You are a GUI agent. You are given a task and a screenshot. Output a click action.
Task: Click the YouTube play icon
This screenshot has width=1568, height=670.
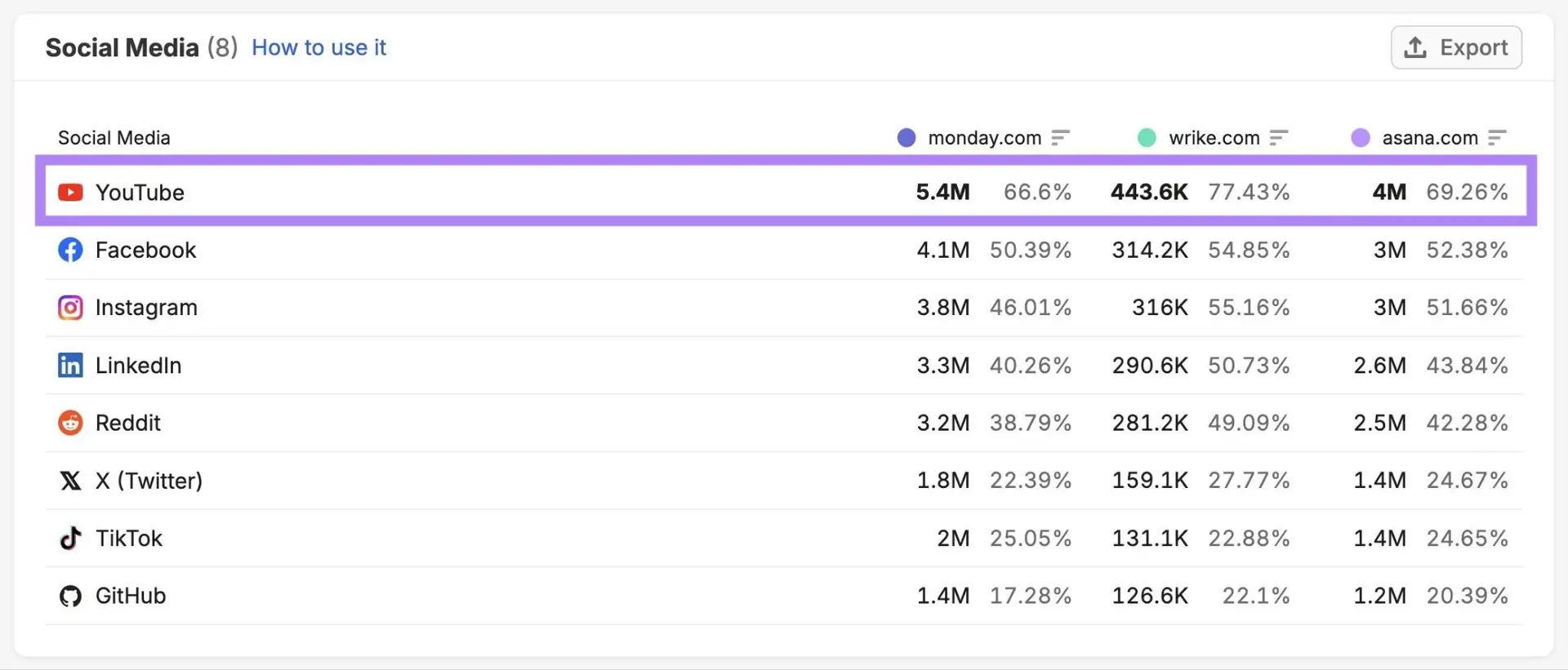click(x=70, y=193)
